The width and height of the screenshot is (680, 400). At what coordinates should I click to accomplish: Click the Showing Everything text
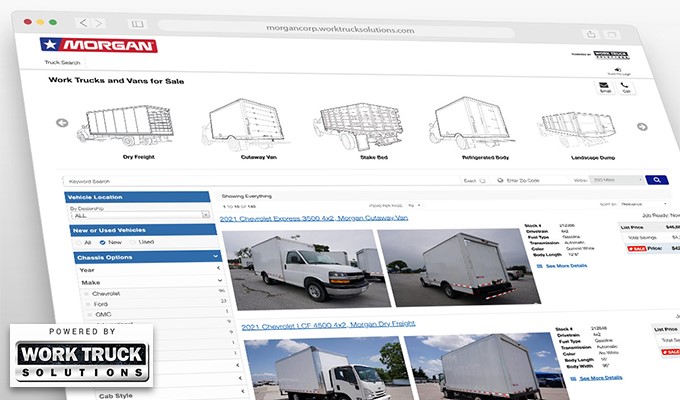(246, 196)
